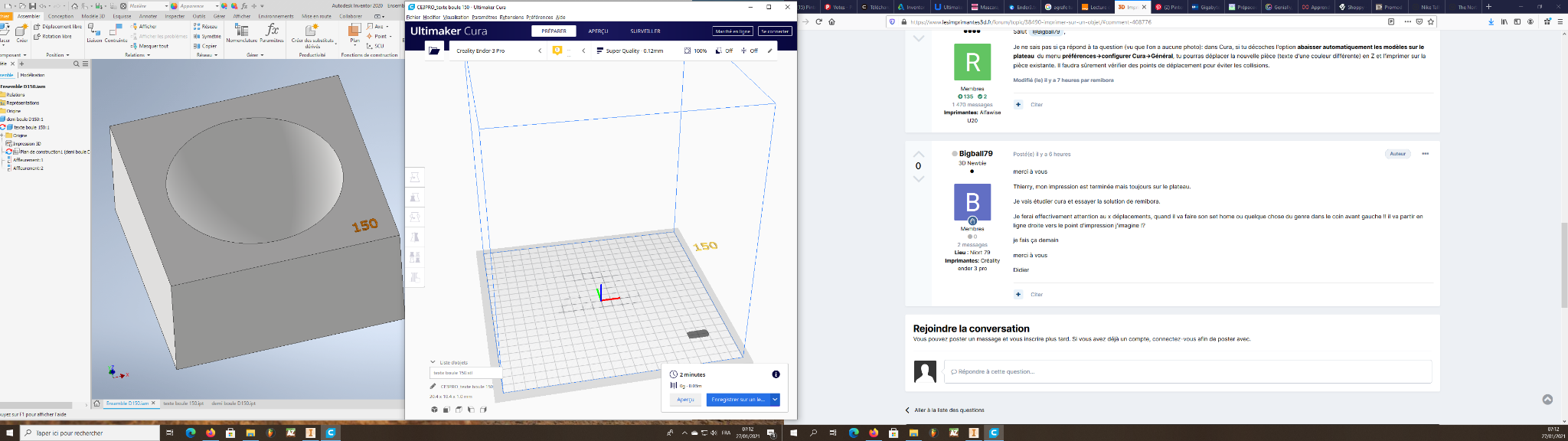Click Enregistrer sur un lecteur button
Screen dimensions: 1568x441
pyautogui.click(x=738, y=400)
